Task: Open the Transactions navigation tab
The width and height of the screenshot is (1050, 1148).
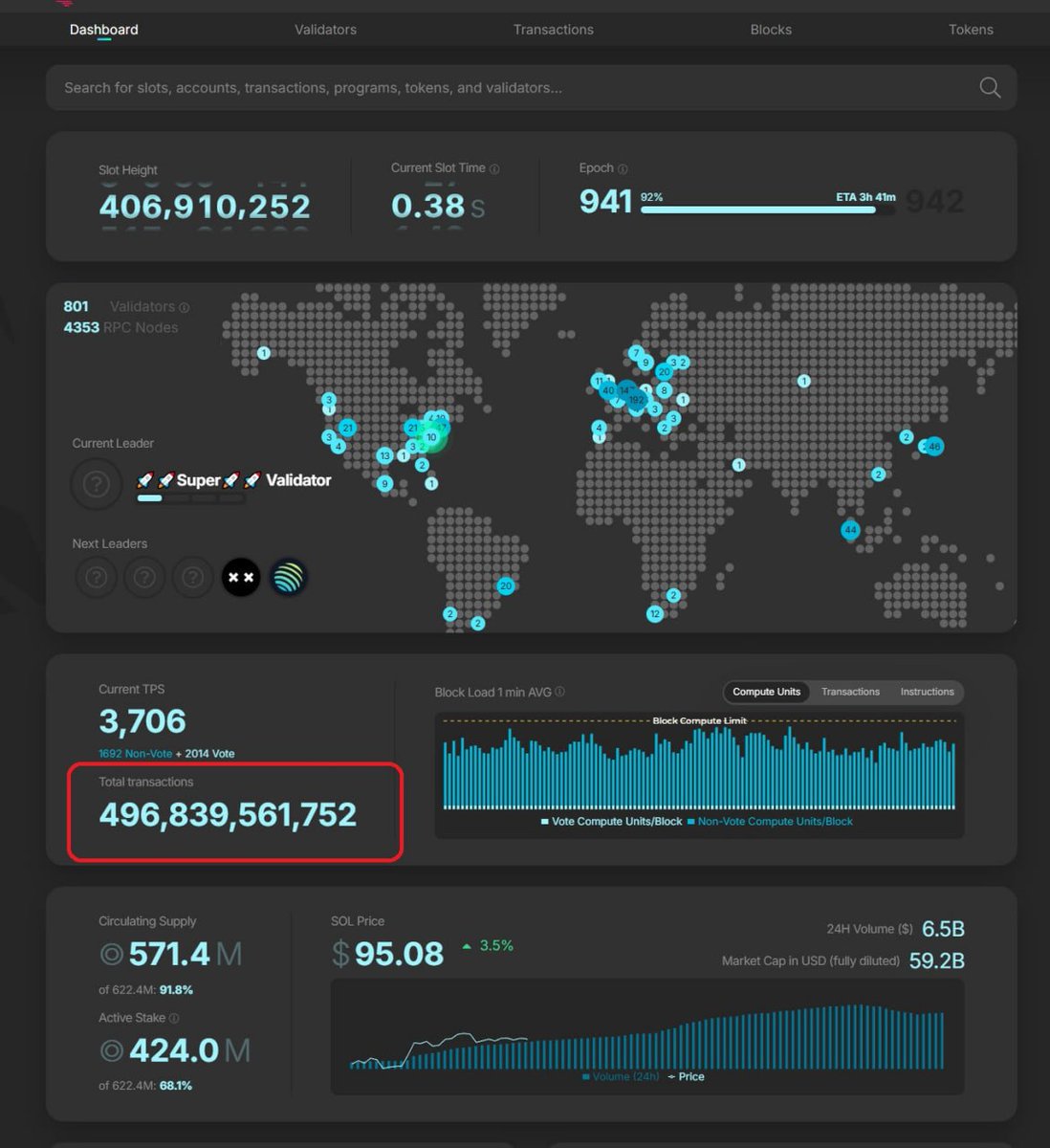Action: (553, 30)
